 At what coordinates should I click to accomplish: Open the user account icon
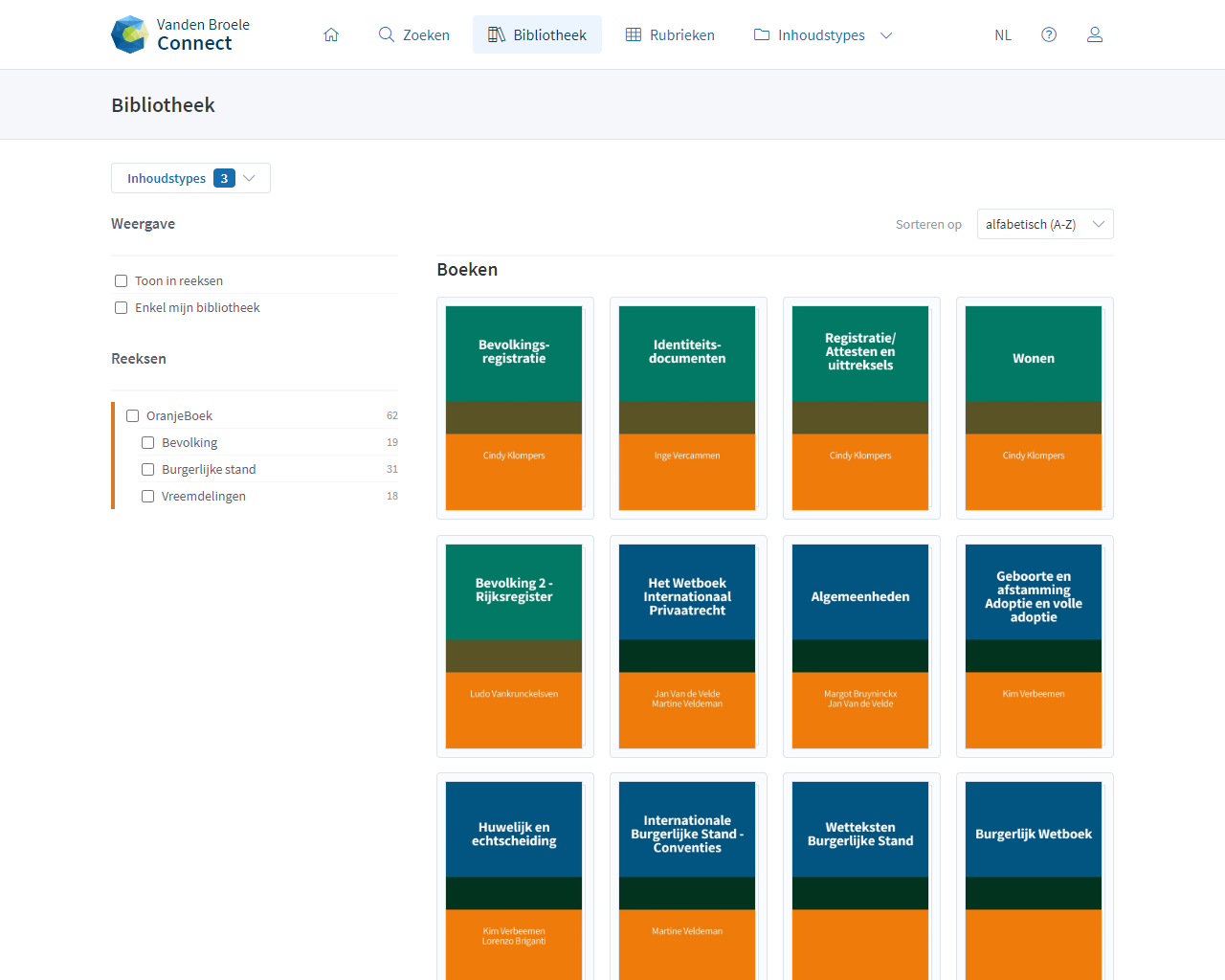(1095, 34)
